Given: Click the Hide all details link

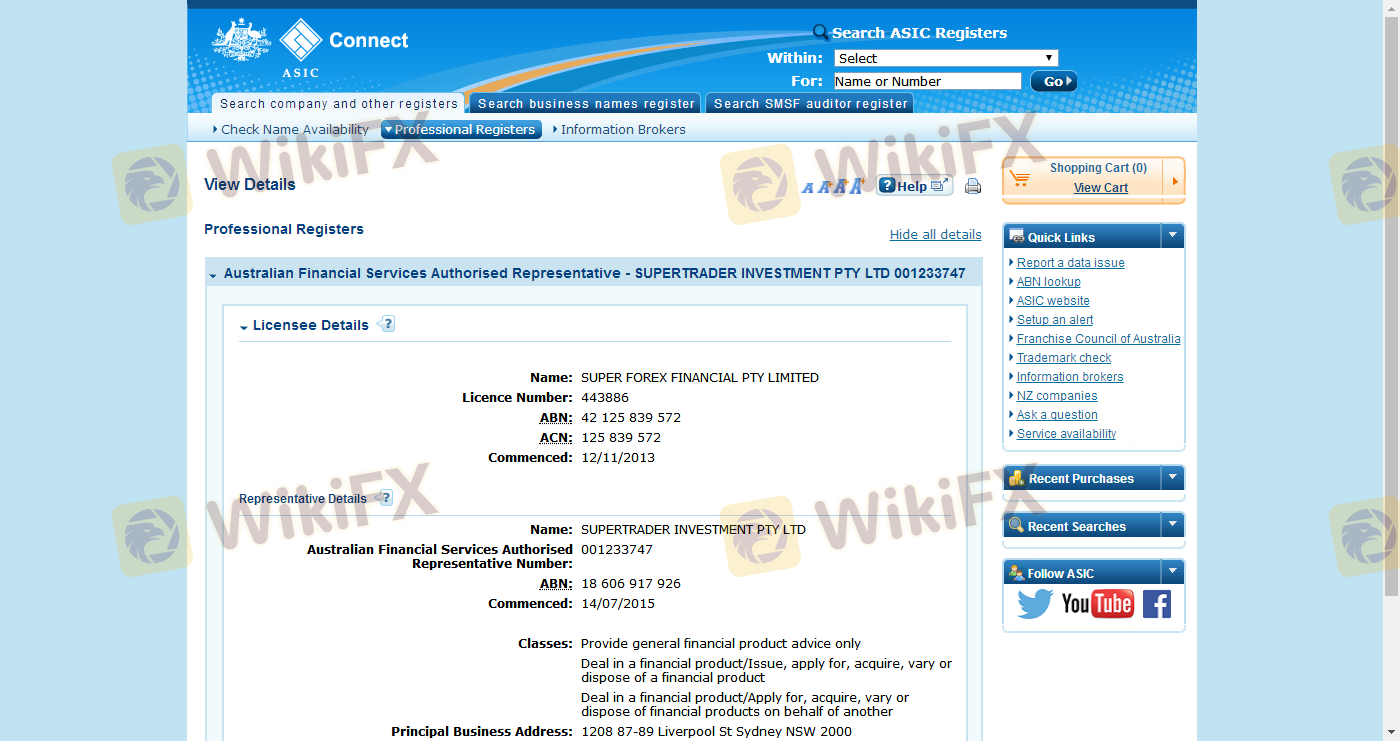Looking at the screenshot, I should click(x=935, y=234).
